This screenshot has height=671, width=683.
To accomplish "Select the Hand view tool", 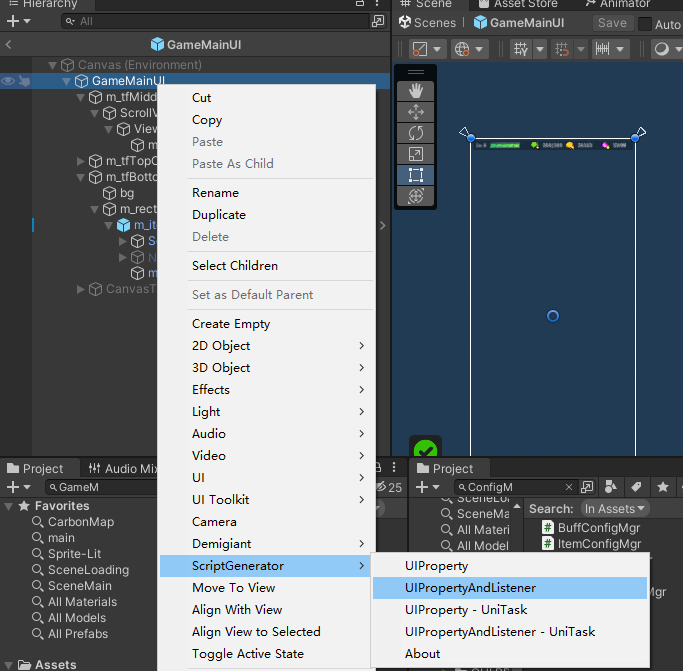I will tap(416, 91).
